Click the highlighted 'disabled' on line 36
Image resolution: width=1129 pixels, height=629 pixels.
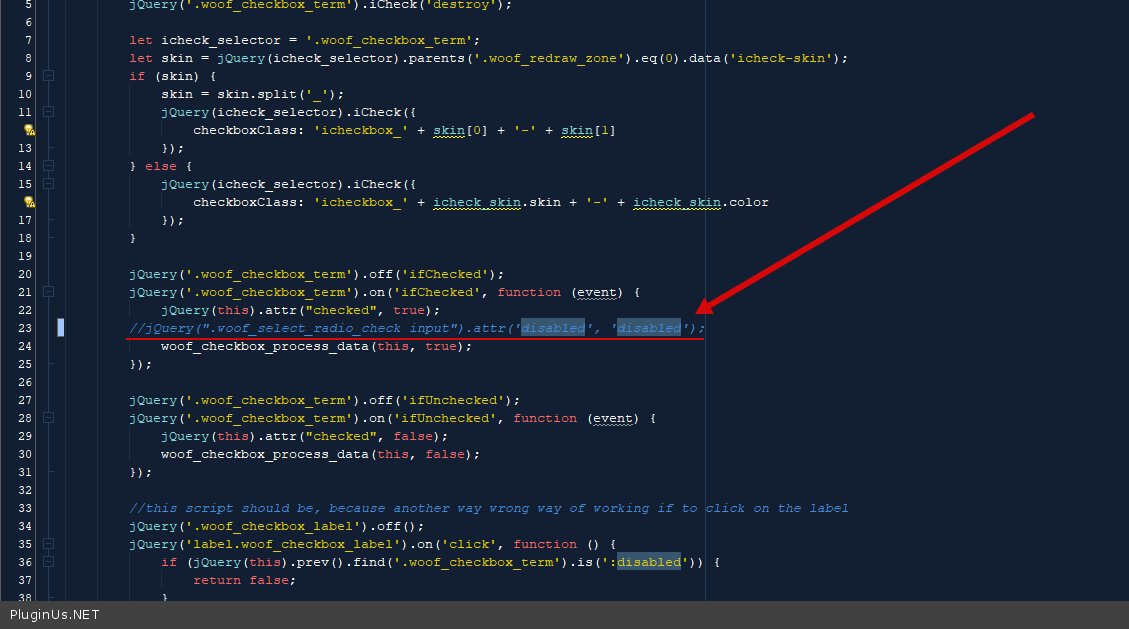[x=648, y=562]
